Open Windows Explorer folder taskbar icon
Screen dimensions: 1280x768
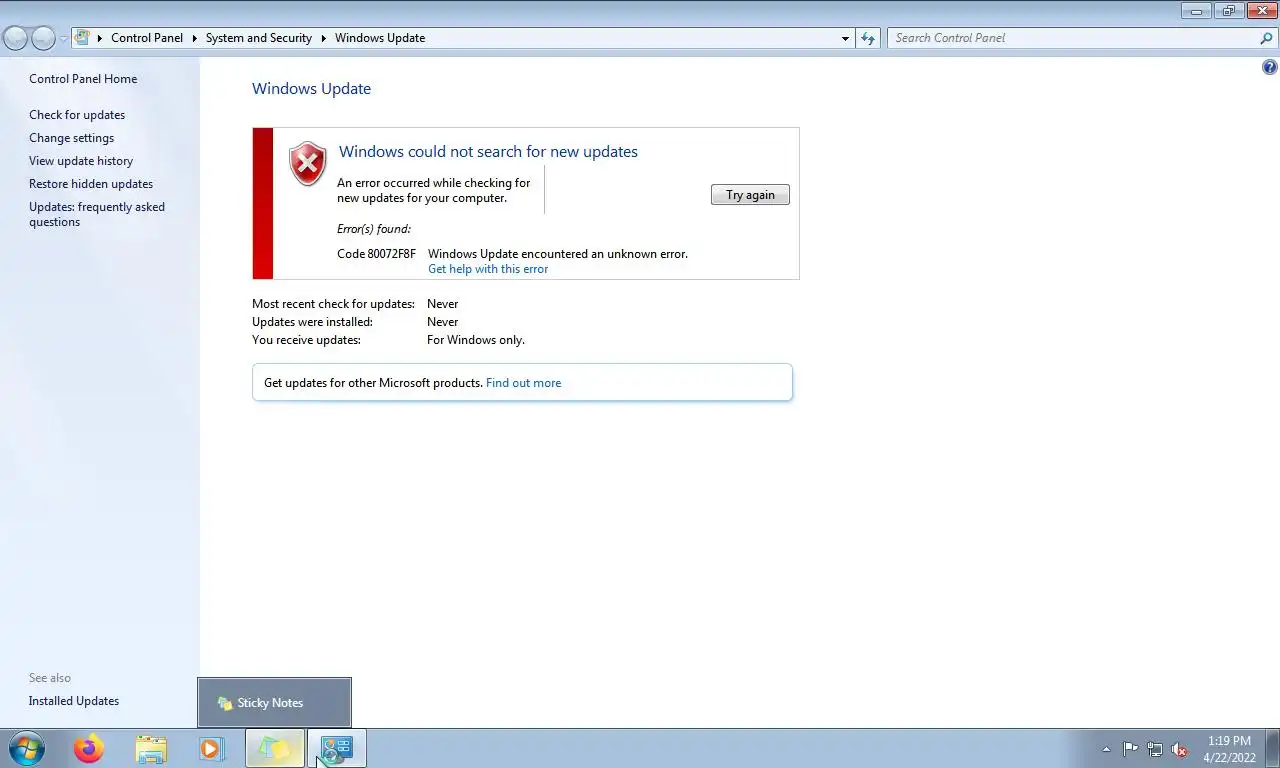[151, 748]
